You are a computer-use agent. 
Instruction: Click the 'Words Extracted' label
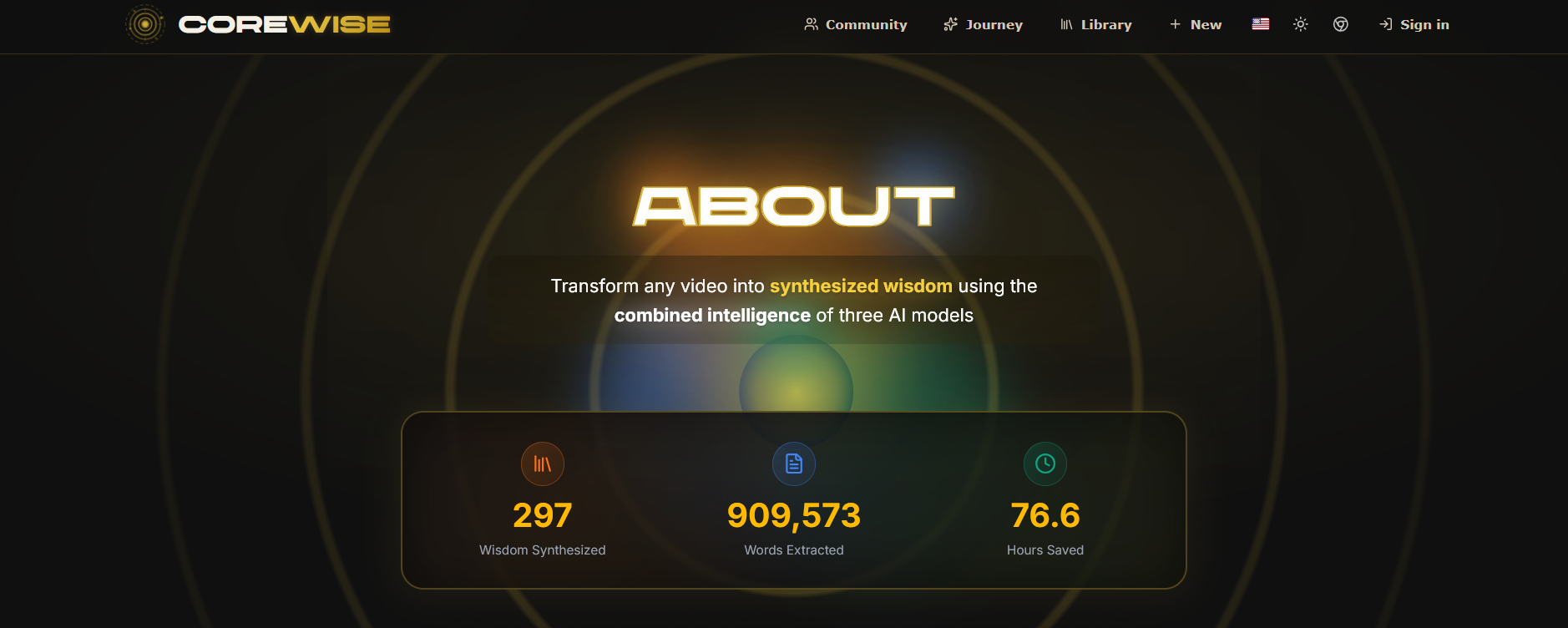click(794, 549)
